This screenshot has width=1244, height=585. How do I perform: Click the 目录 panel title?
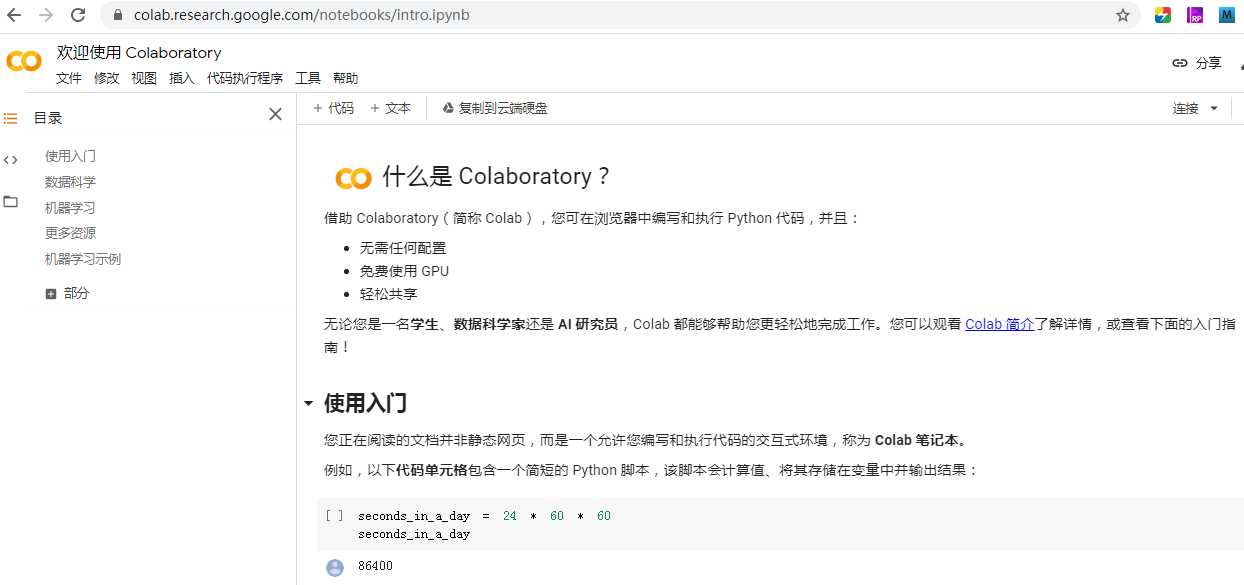pyautogui.click(x=48, y=118)
